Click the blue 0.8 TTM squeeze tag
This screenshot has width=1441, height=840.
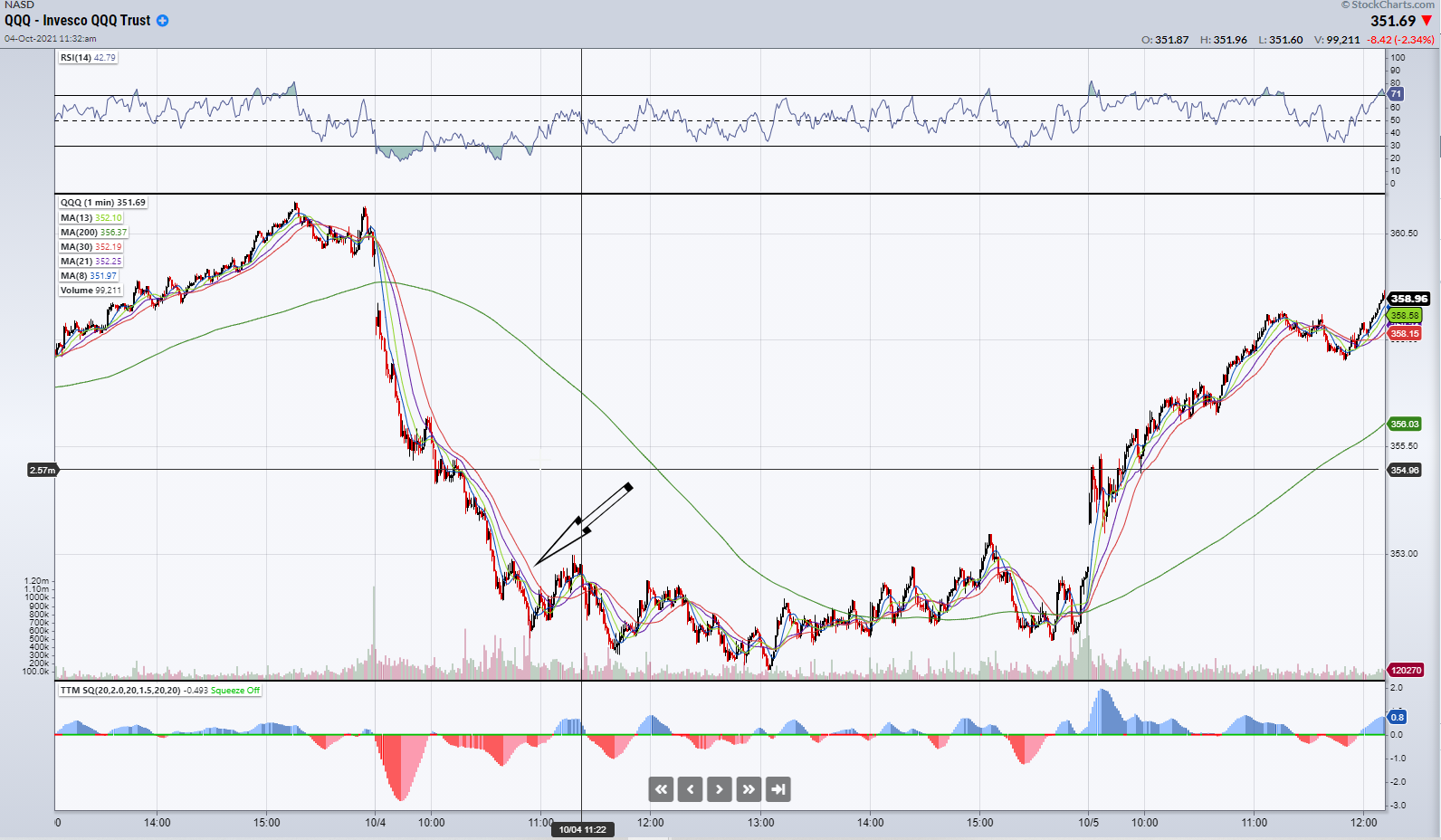(1398, 717)
